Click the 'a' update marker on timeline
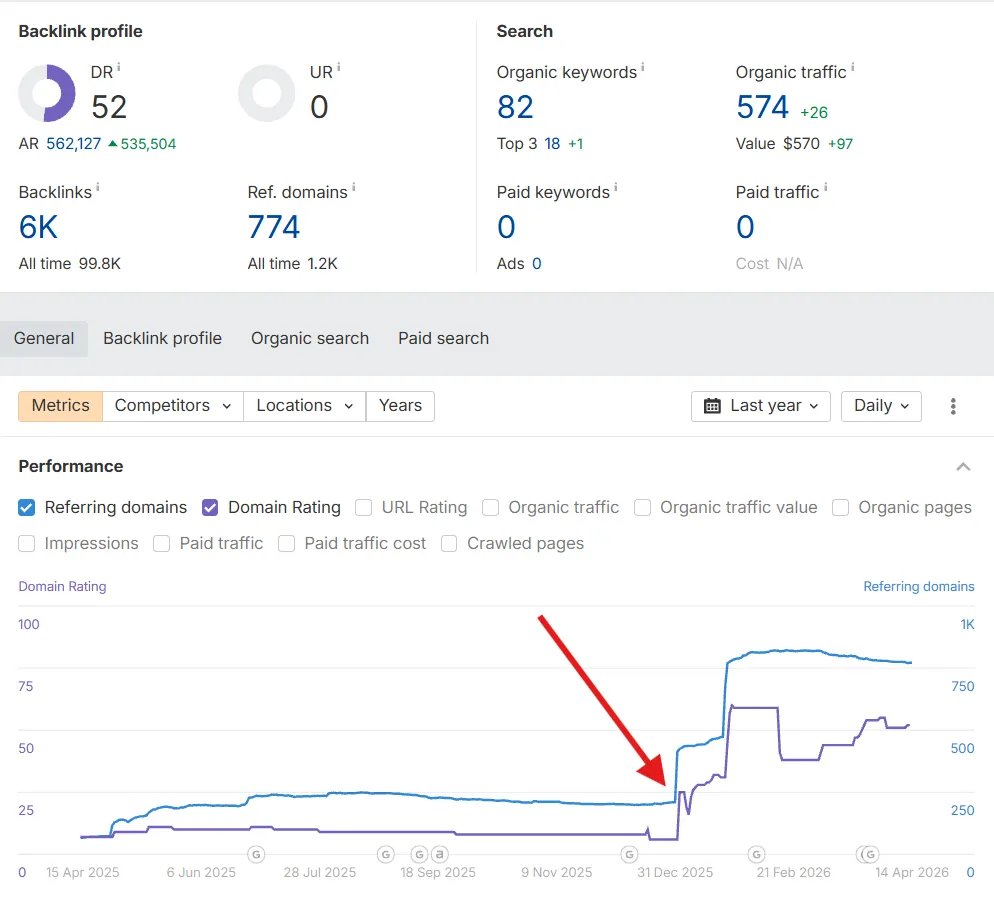 point(438,854)
